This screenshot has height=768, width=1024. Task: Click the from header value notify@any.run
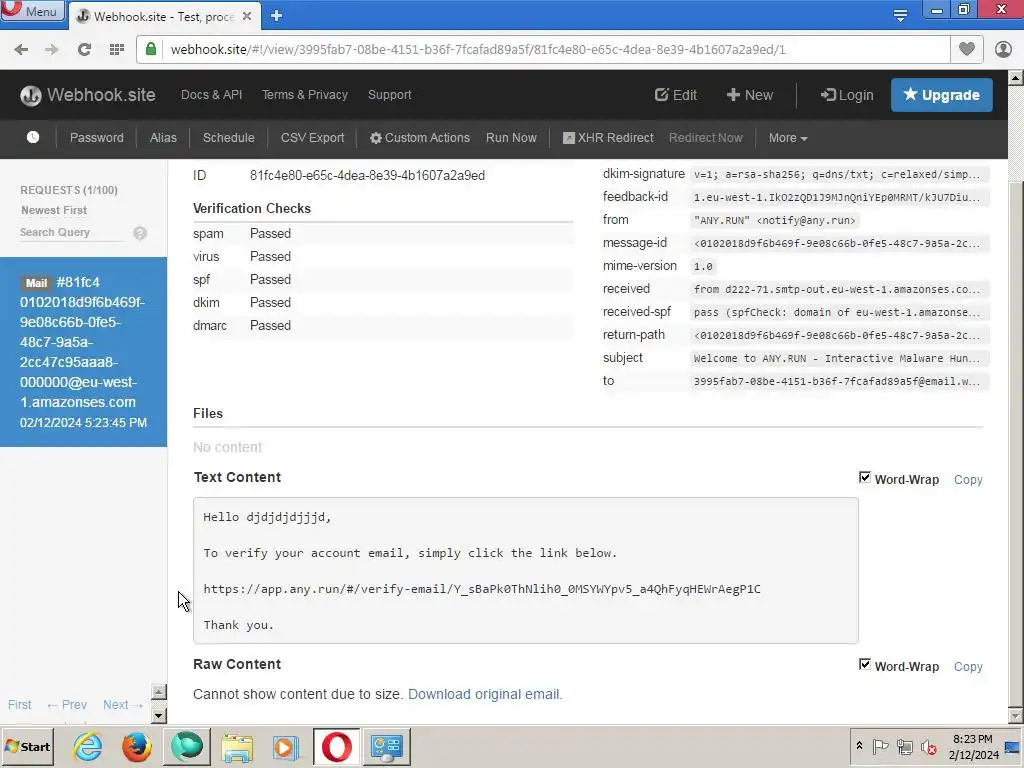[x=775, y=221]
